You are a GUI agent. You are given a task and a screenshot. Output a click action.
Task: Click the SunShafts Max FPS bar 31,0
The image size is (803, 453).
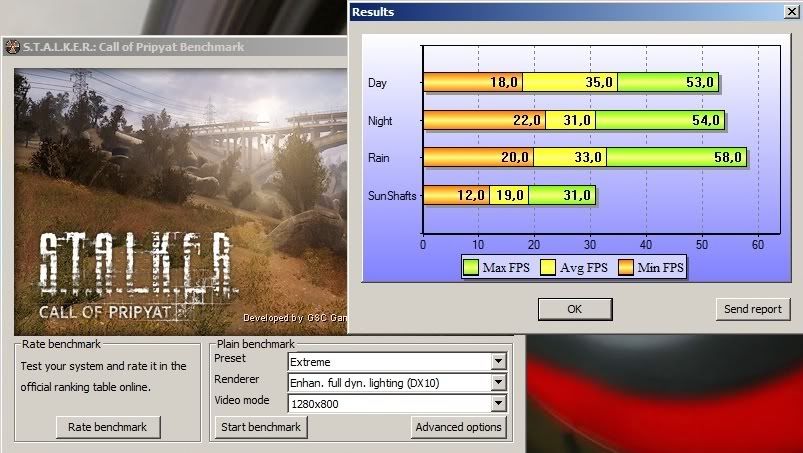[x=562, y=195]
